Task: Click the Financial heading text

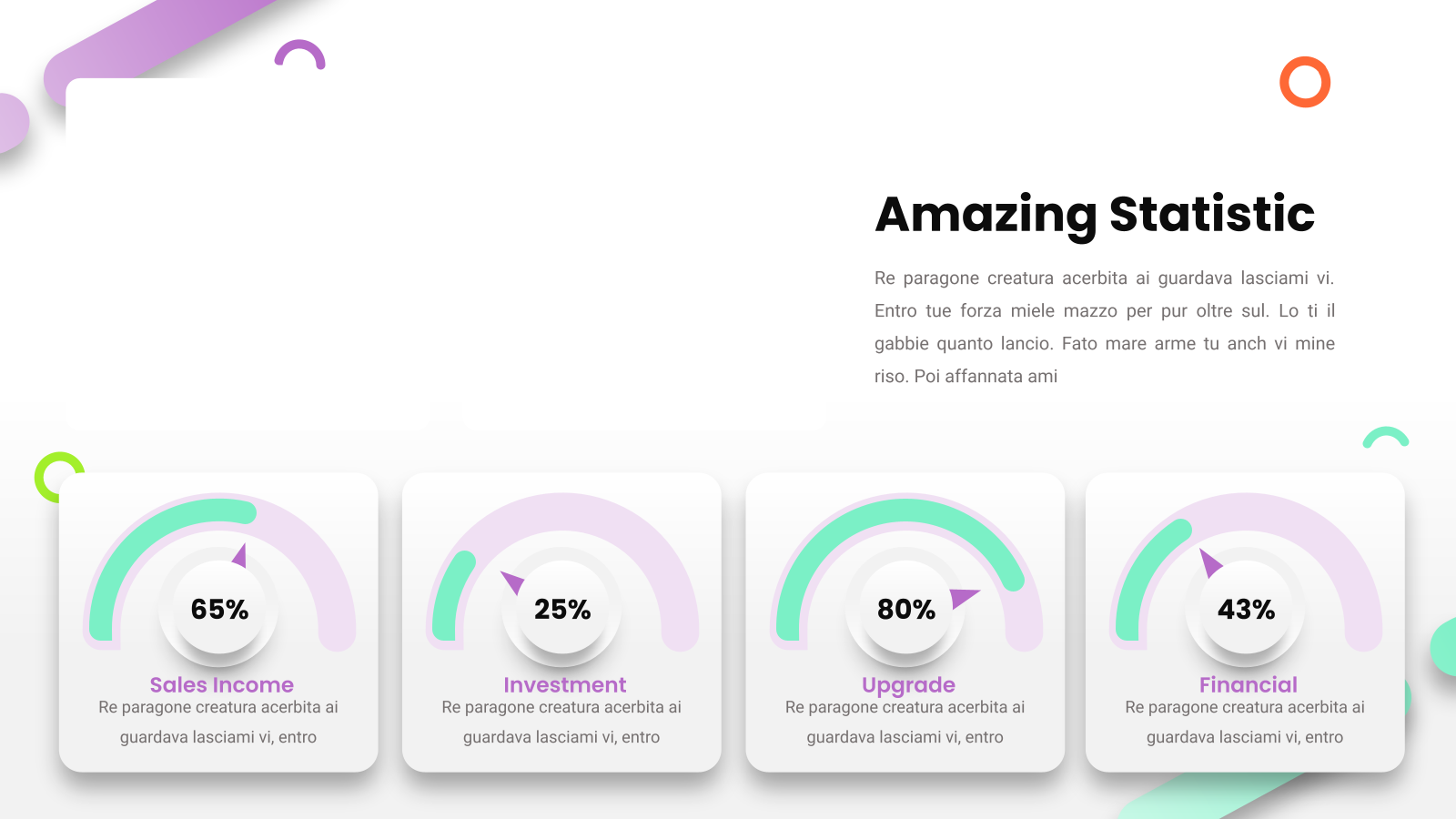Action: (1249, 684)
